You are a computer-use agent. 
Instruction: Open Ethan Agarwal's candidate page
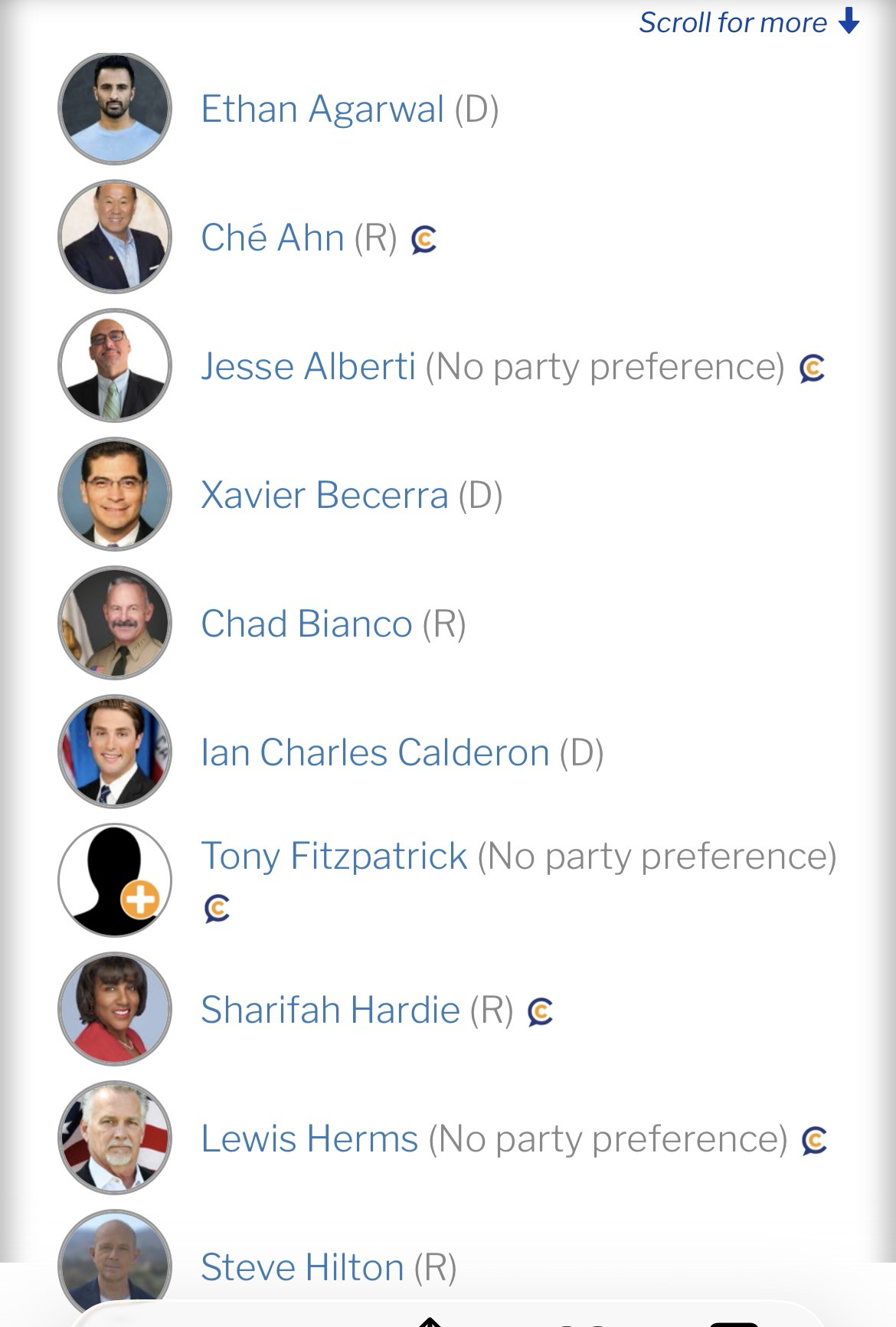click(x=322, y=109)
